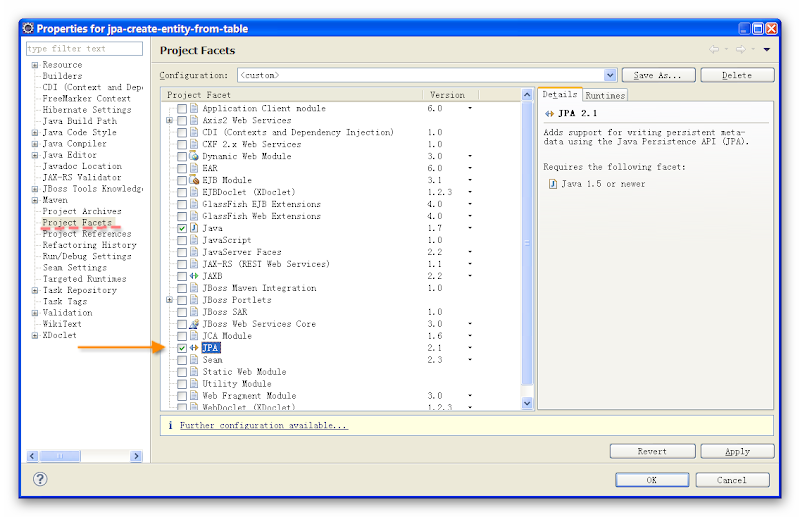Viewport: 800px width, 517px height.
Task: Click the Apply button
Action: coord(737,451)
